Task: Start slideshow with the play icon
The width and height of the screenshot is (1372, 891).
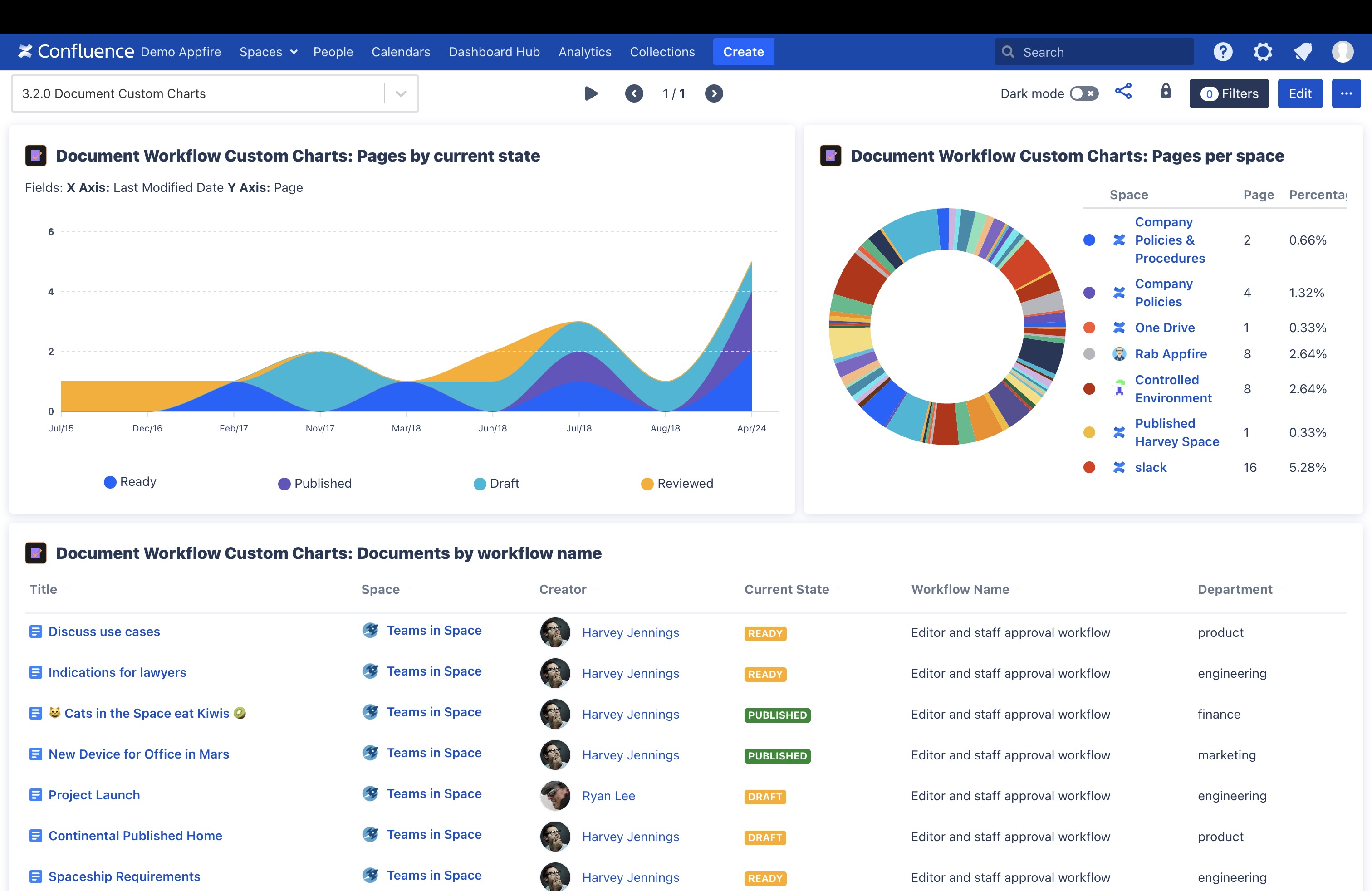Action: [x=591, y=93]
